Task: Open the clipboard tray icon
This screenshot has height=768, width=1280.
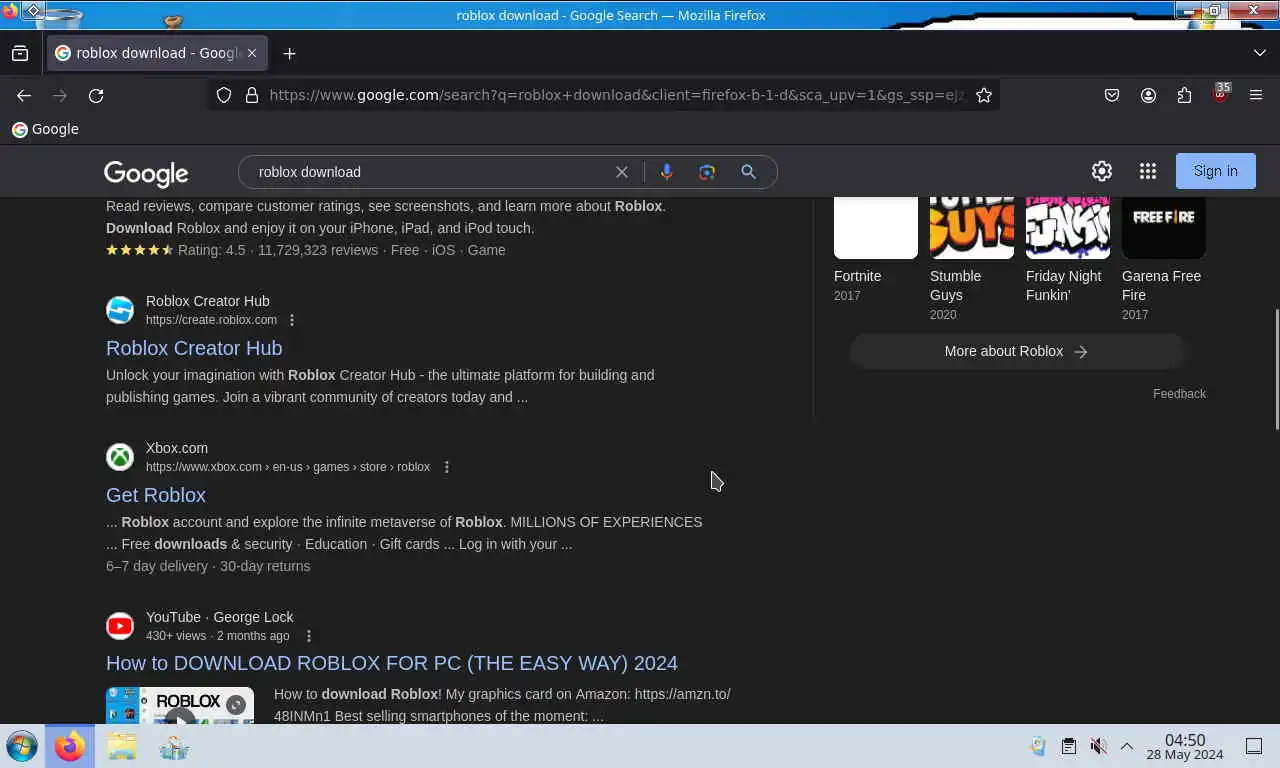Action: 1068,746
